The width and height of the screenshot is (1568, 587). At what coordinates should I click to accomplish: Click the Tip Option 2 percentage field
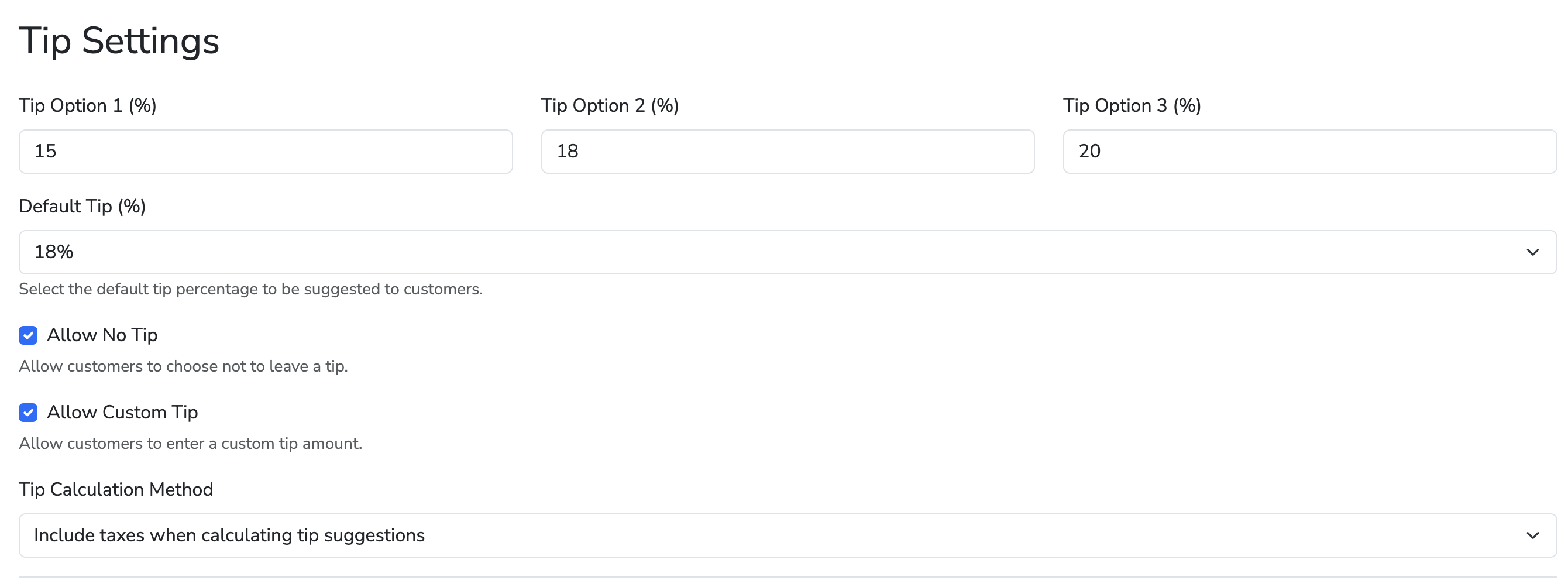tap(787, 151)
